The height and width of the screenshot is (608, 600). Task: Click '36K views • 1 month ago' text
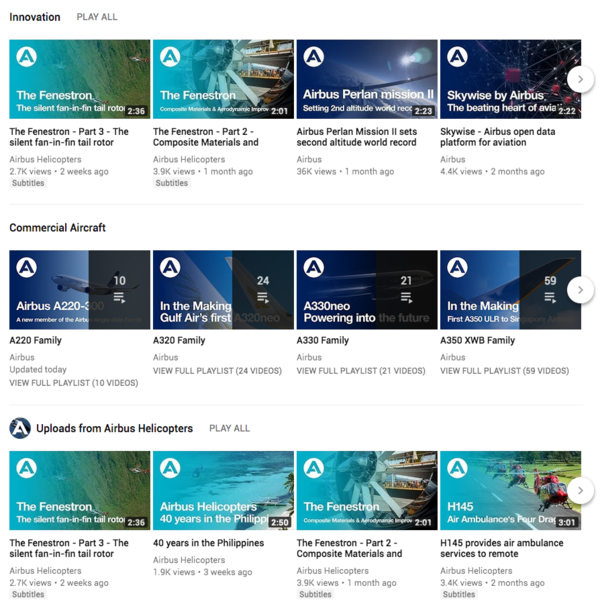pyautogui.click(x=345, y=171)
